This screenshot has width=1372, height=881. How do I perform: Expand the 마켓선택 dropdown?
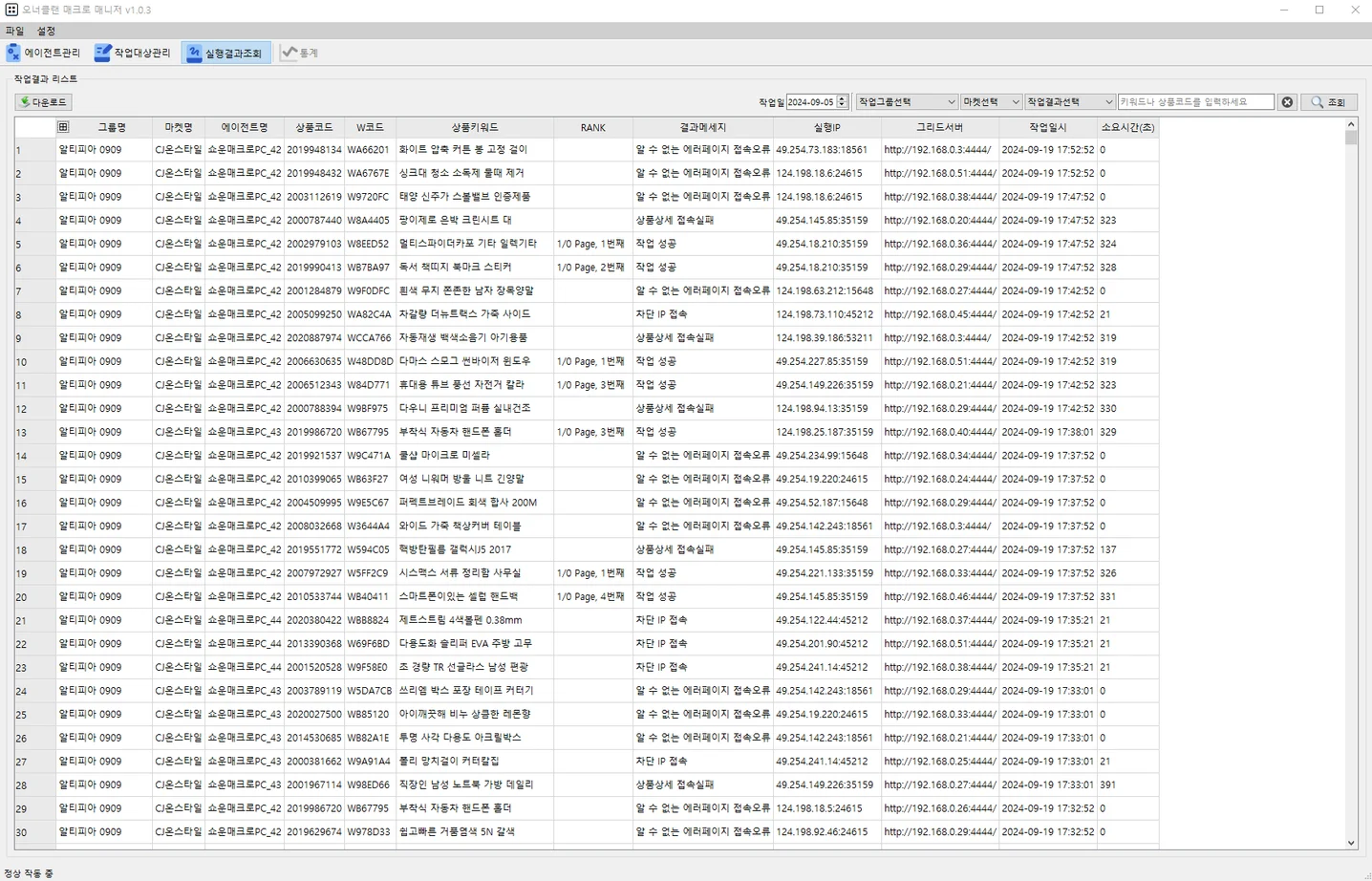(991, 102)
